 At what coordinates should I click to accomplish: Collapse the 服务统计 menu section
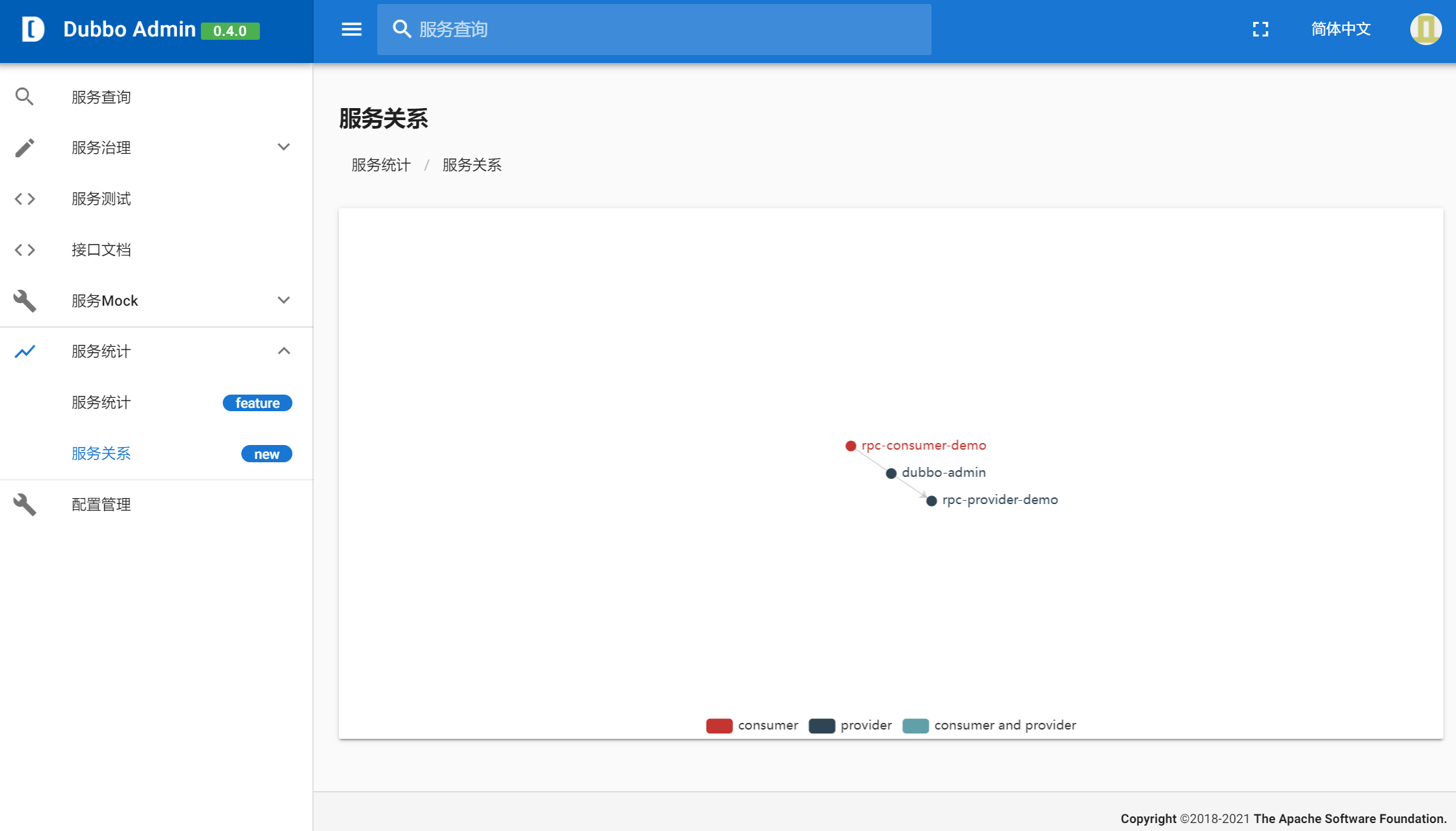(284, 351)
